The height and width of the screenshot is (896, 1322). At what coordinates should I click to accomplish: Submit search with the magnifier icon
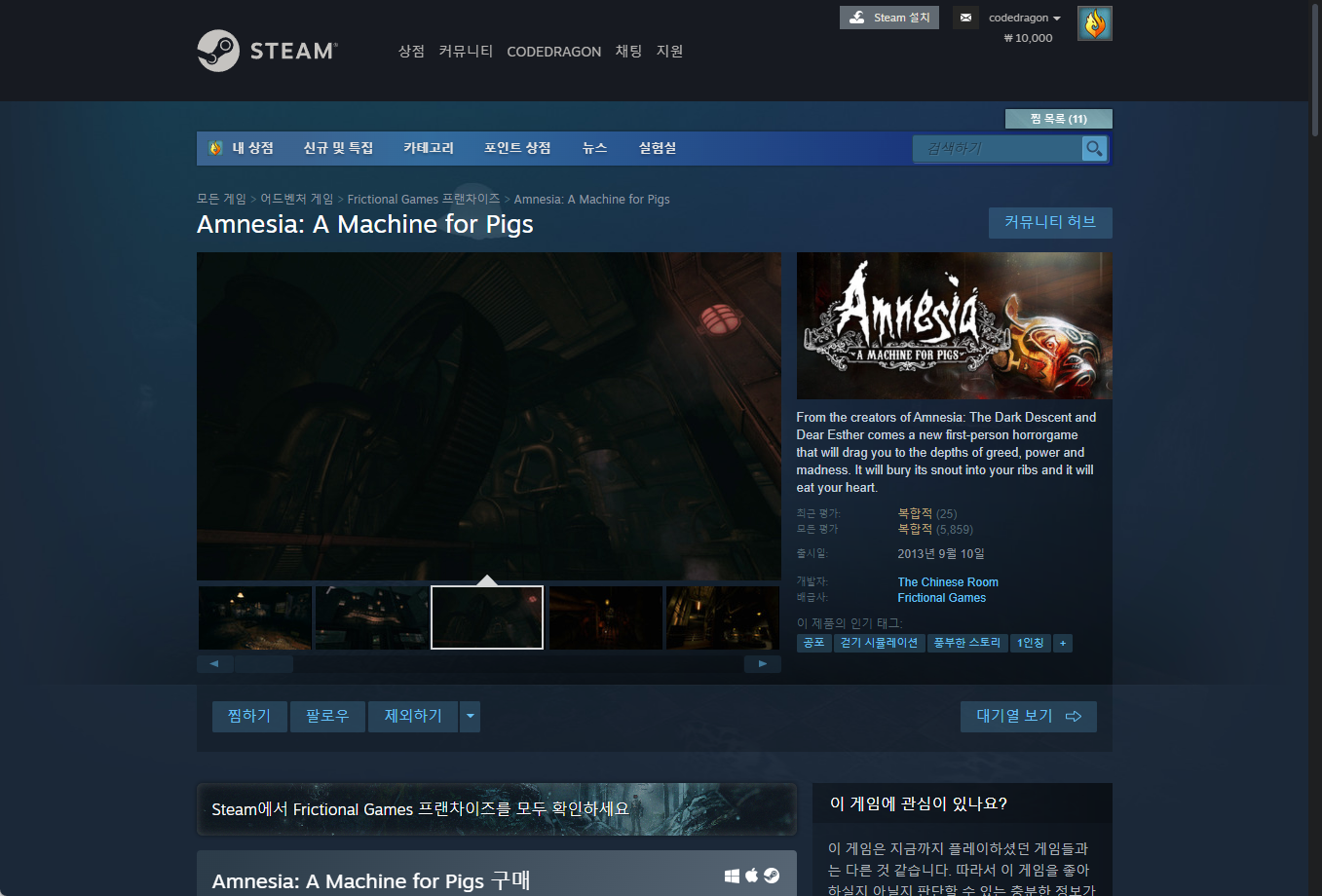[x=1094, y=148]
